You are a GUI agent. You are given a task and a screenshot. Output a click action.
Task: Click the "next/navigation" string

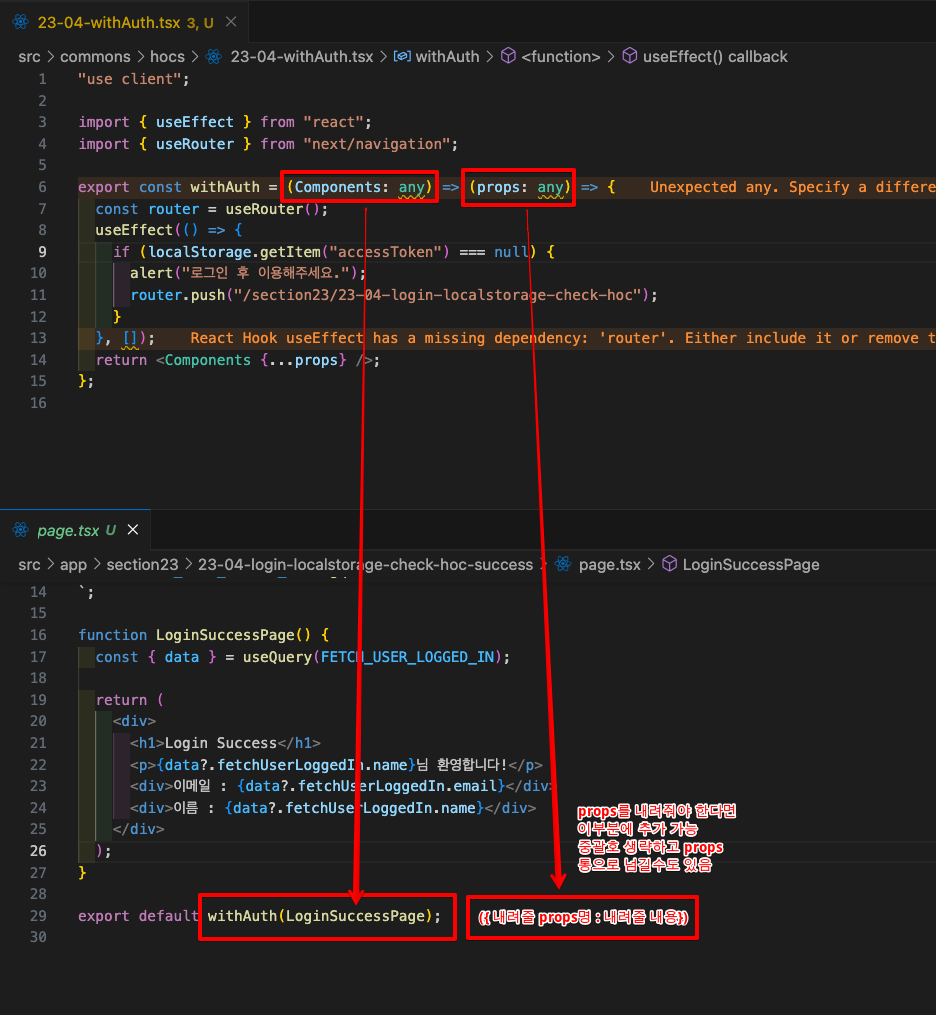376,144
